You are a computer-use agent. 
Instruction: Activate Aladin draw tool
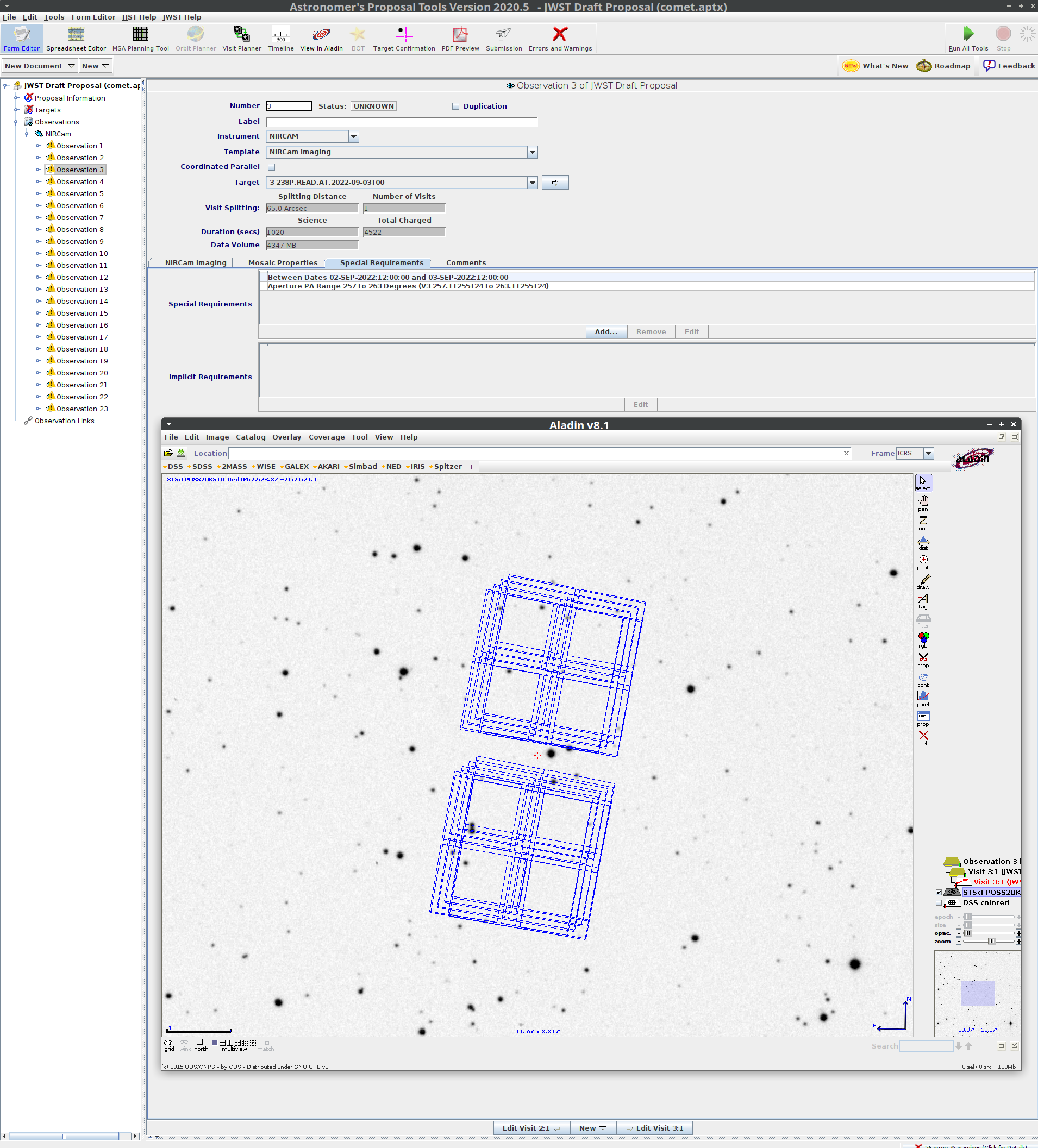click(x=923, y=581)
